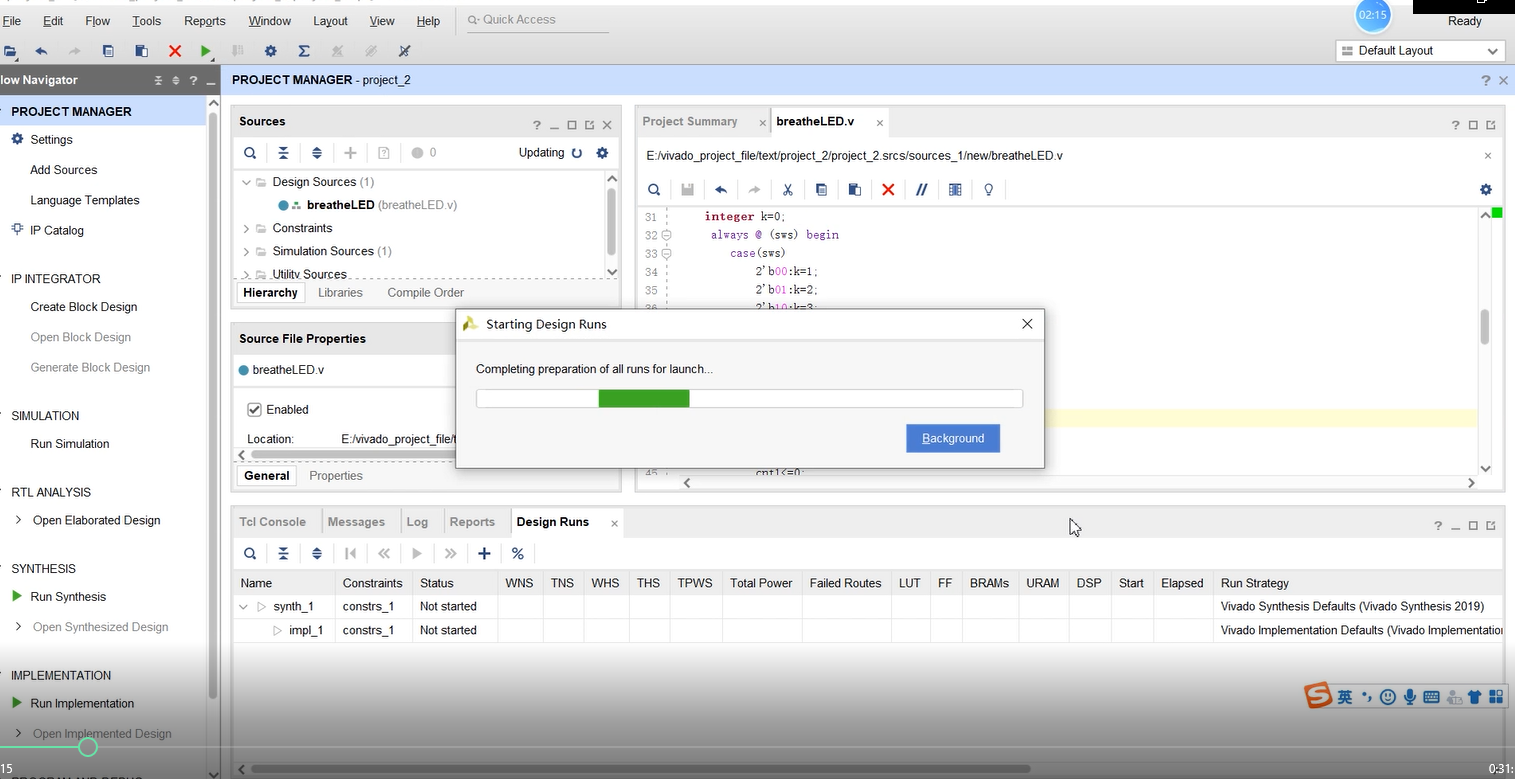Image resolution: width=1515 pixels, height=779 pixels.
Task: Expand the Utility Sources tree node
Action: pyautogui.click(x=246, y=274)
